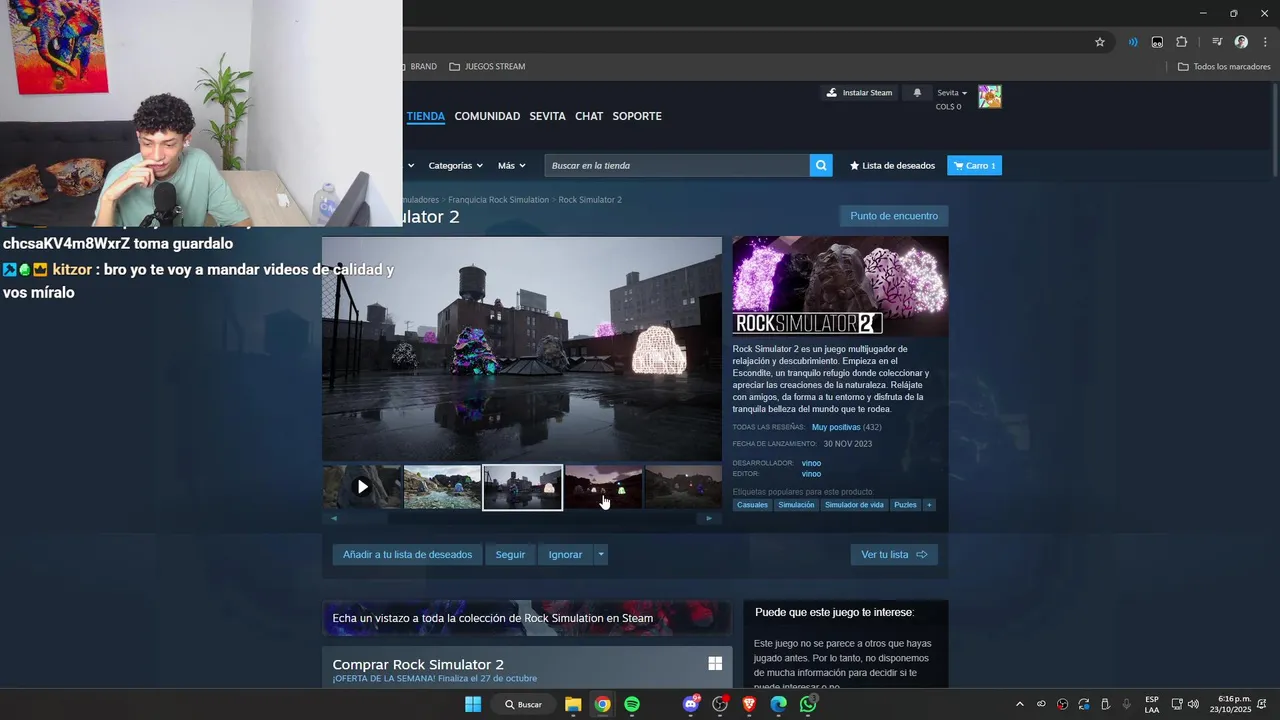Viewport: 1280px width, 720px height.
Task: Open Discord from the taskbar
Action: coord(690,704)
